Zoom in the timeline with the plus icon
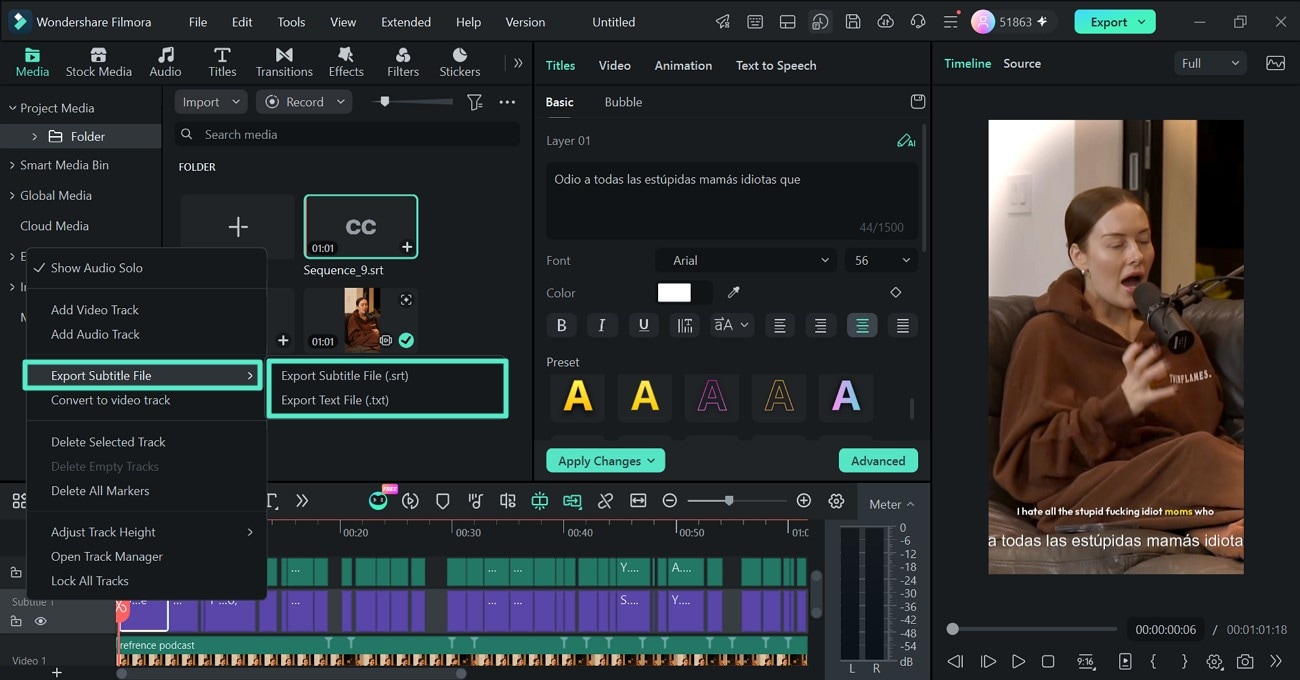The height and width of the screenshot is (680, 1300). (803, 501)
